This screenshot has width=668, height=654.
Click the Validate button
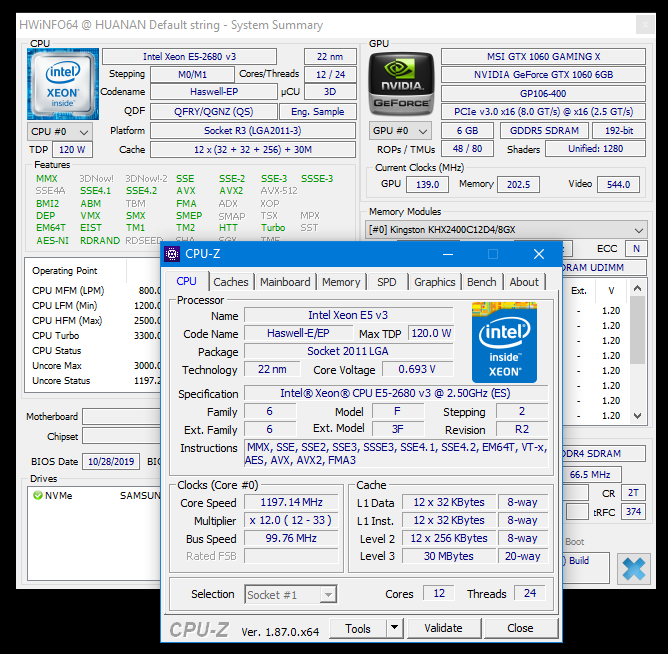click(443, 628)
